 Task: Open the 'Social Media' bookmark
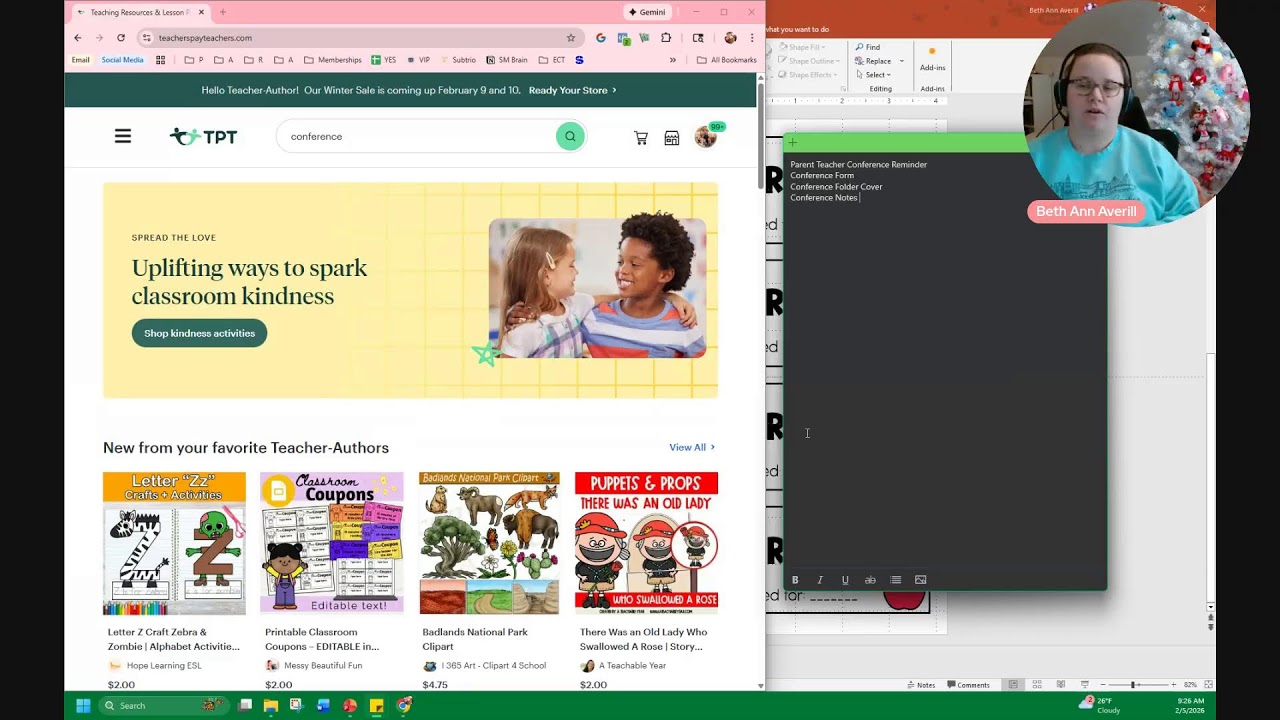pos(122,60)
